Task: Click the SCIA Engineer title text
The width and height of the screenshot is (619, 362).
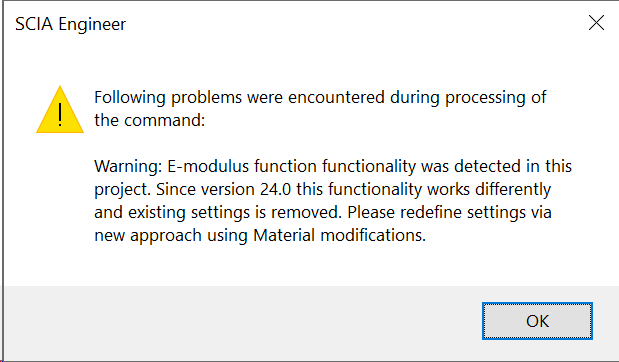Action: 70,24
